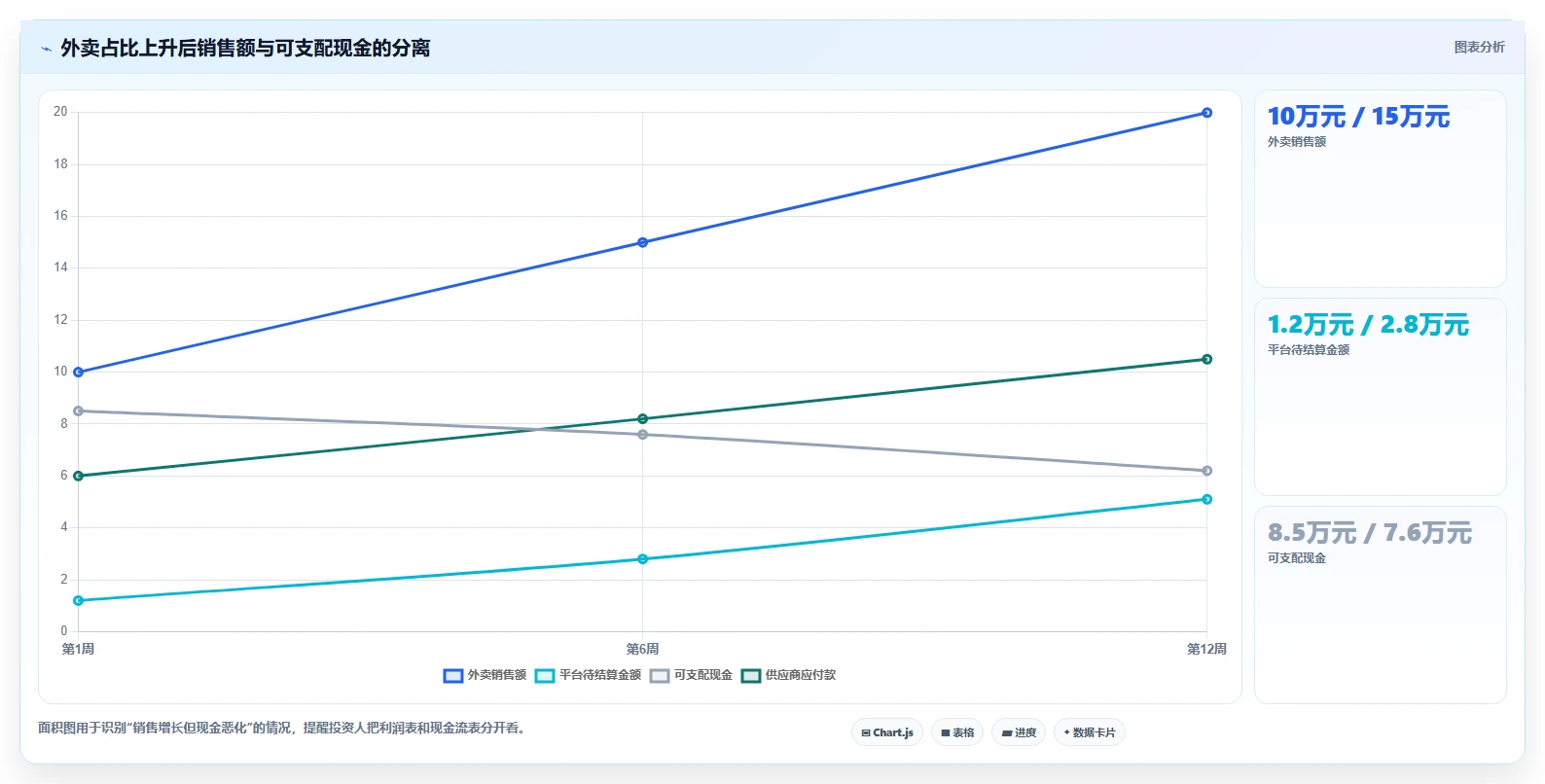1545x784 pixels.
Task: Click 可支配现金 data point at 第12周
Action: coord(1206,471)
